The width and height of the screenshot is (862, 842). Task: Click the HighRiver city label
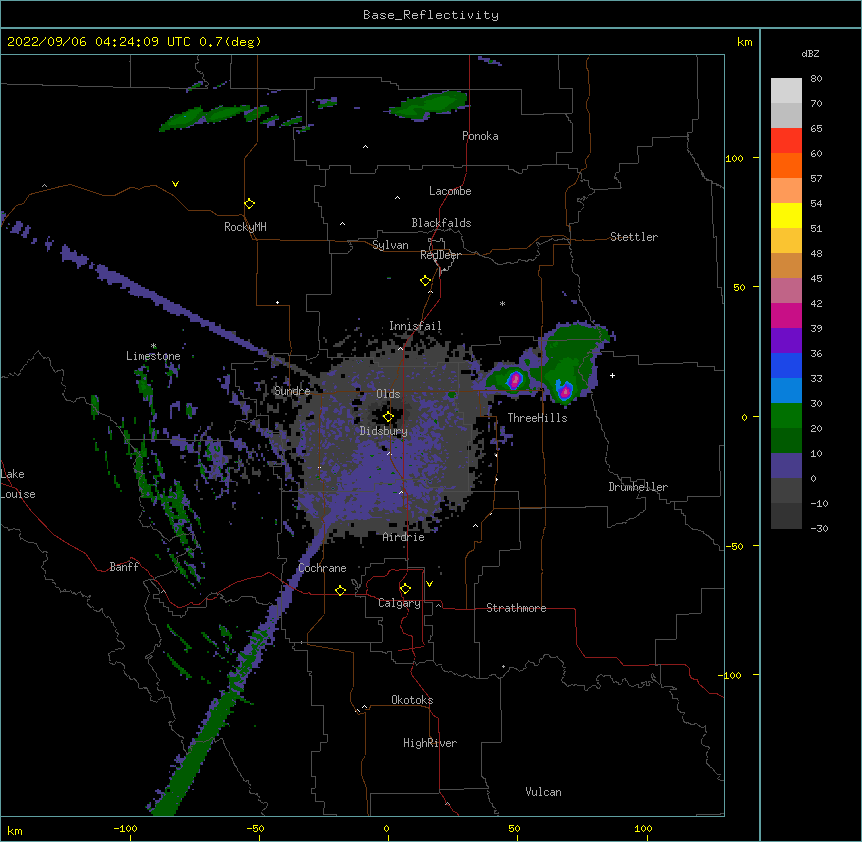click(430, 743)
